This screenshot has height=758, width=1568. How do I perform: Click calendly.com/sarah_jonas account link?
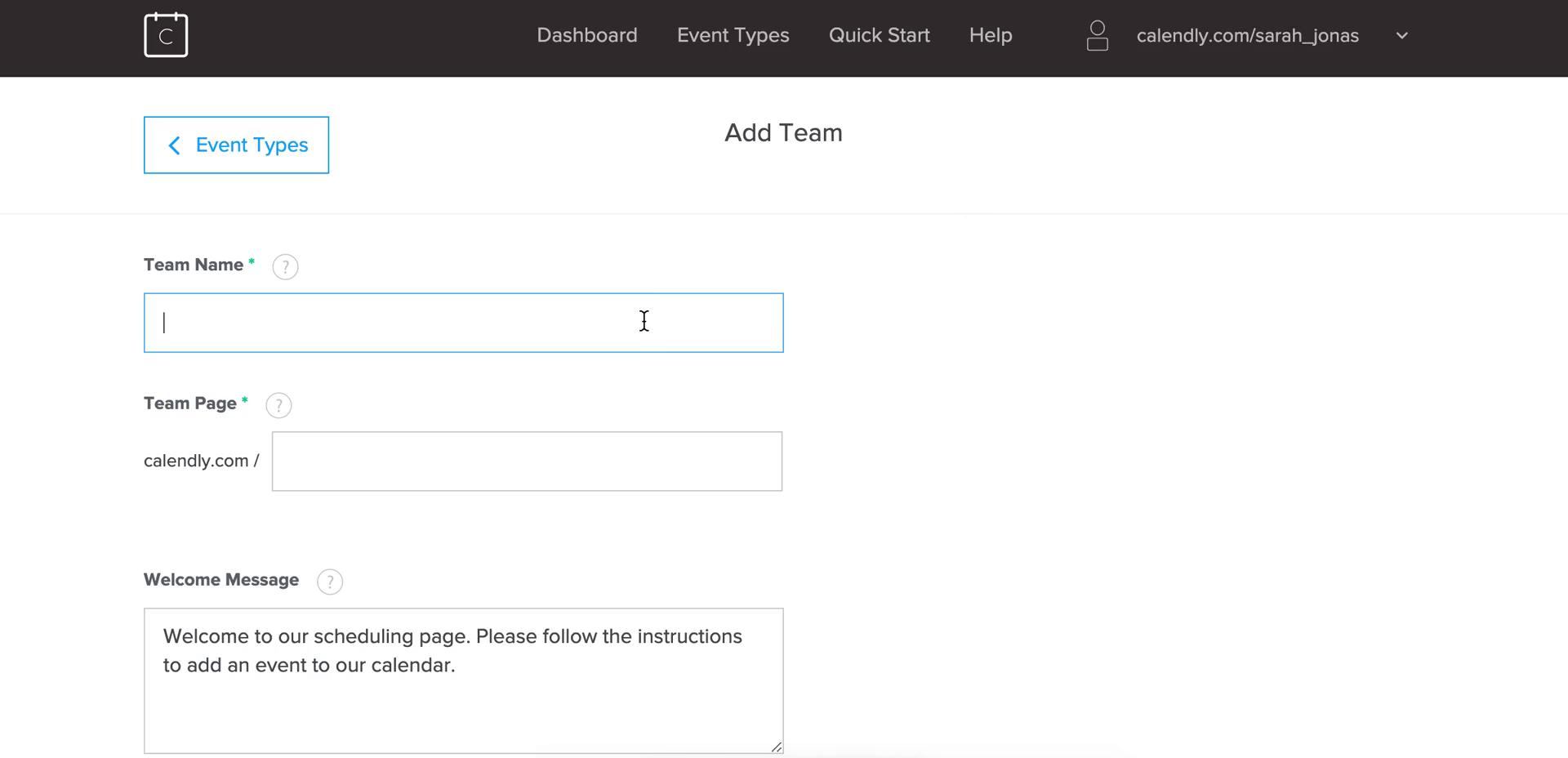(x=1247, y=36)
